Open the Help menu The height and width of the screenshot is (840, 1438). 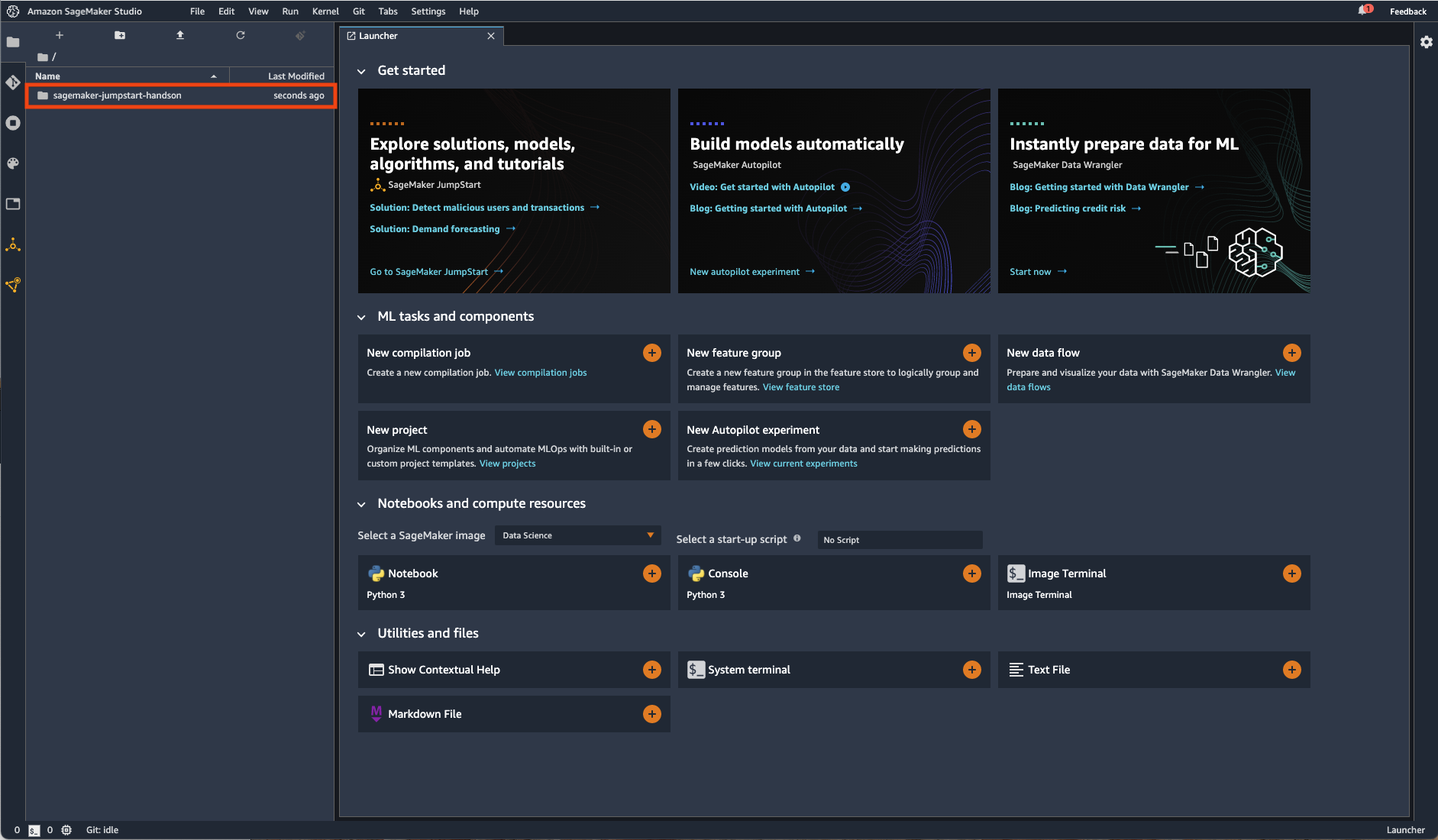point(469,11)
